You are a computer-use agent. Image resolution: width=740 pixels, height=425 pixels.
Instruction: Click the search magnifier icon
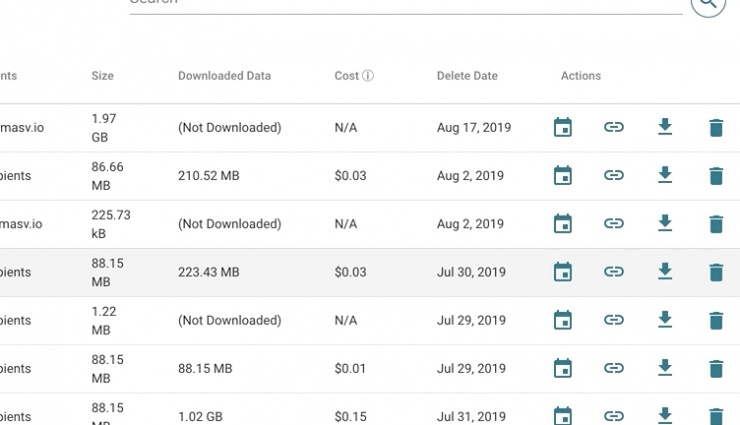[708, 3]
